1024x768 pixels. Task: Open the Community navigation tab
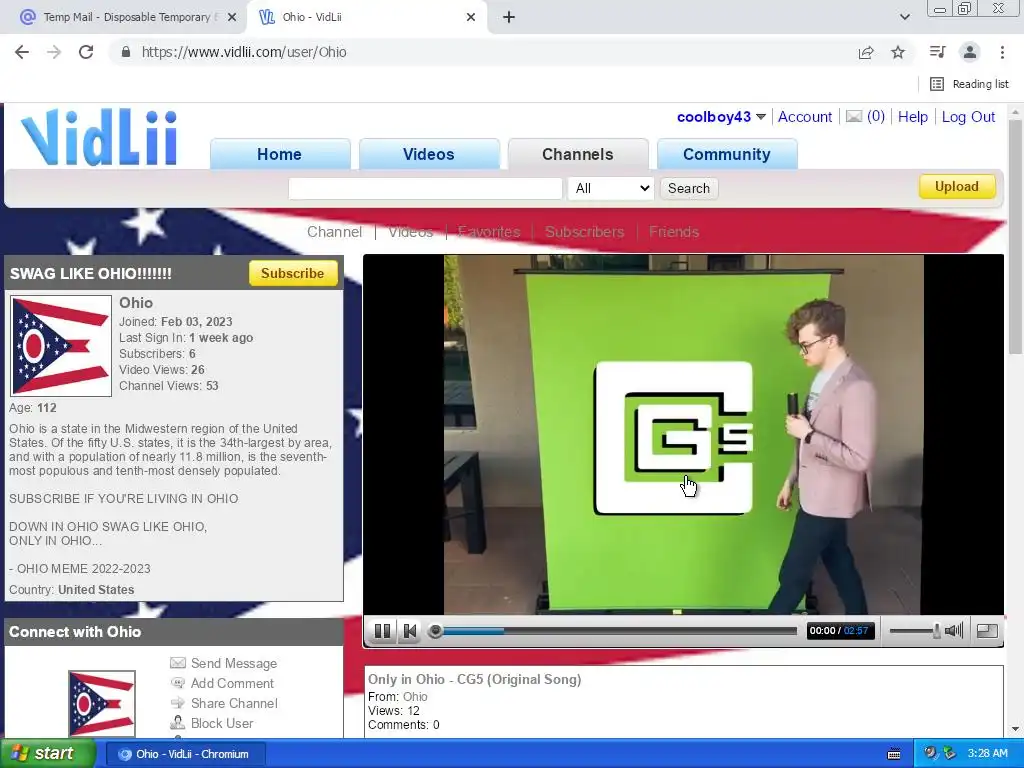(x=726, y=154)
